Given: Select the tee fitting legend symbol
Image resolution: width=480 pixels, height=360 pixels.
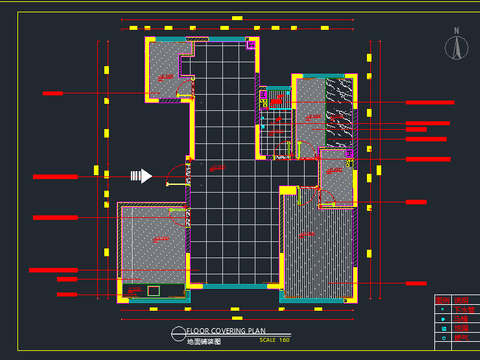Looking at the screenshot, I should [x=443, y=319].
